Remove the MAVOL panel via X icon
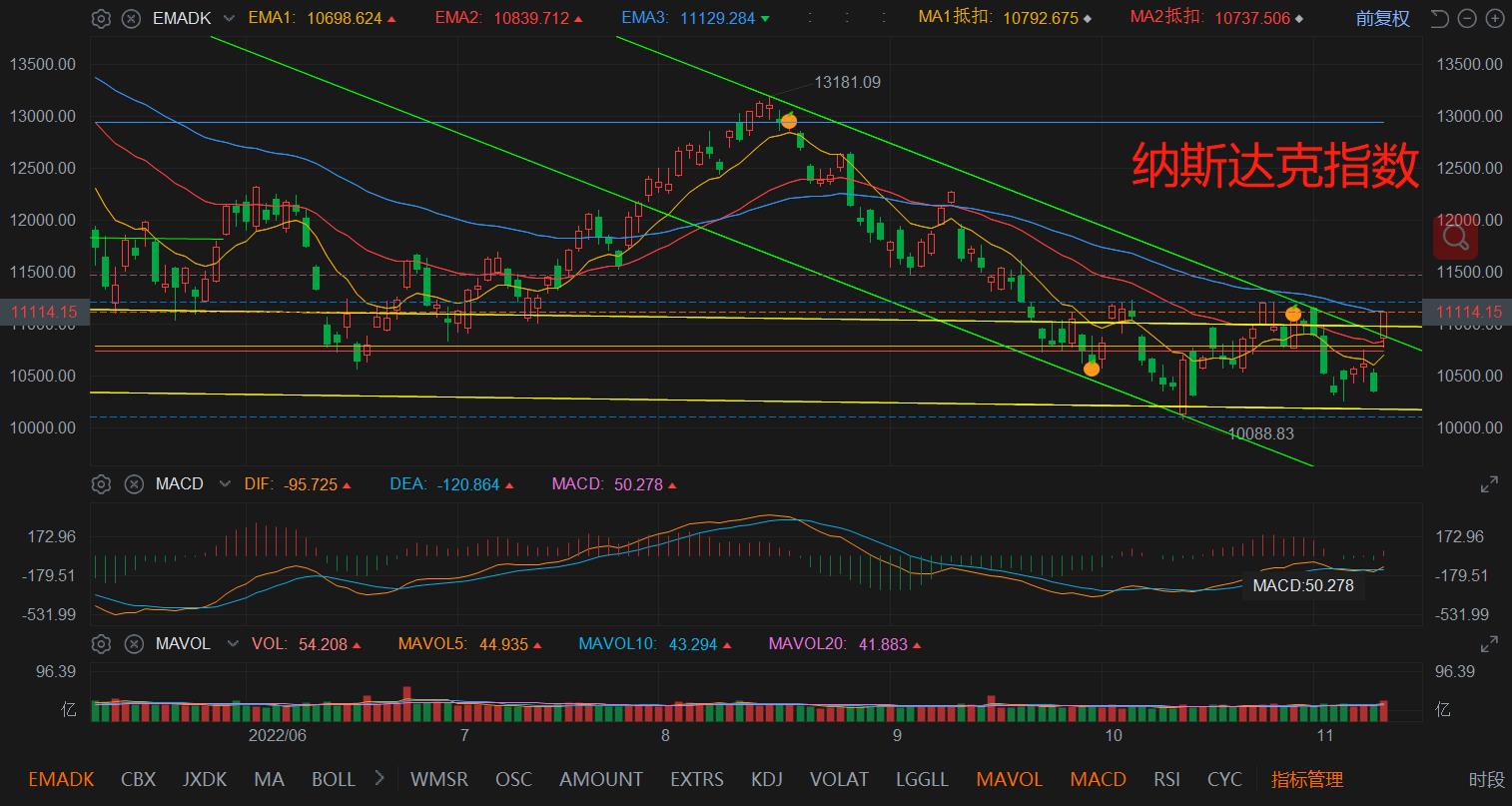Screen dimensions: 1512x806 (133, 644)
